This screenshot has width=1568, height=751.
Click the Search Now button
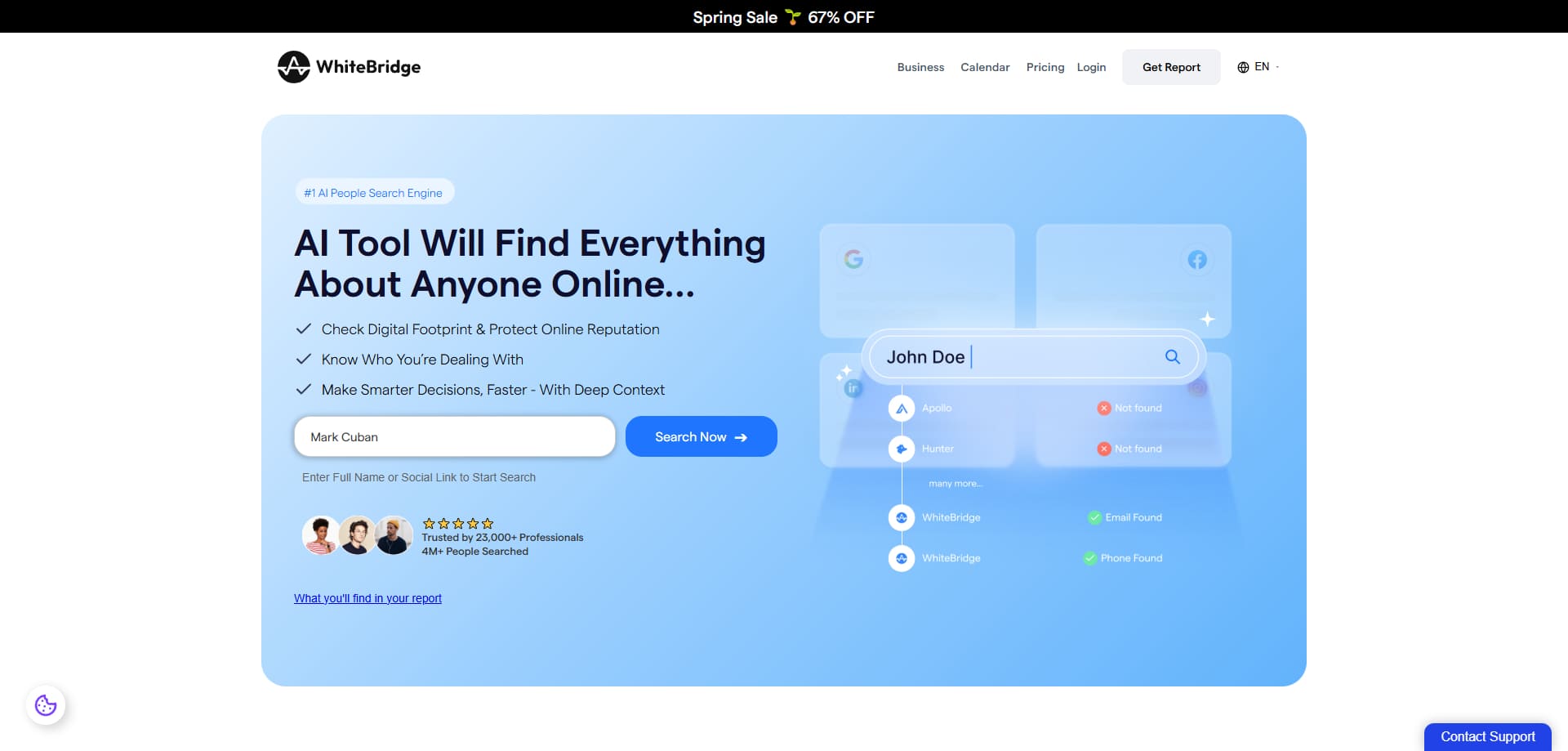[701, 436]
